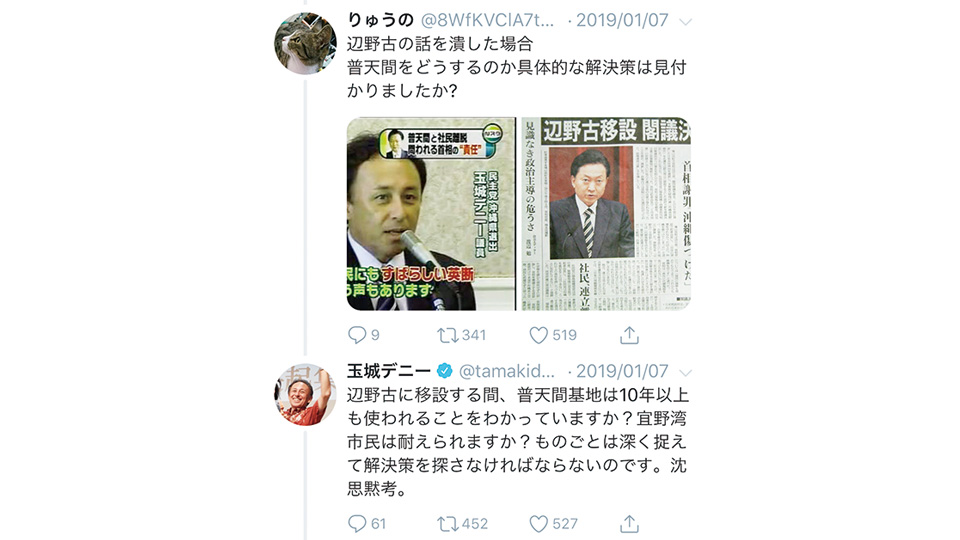The height and width of the screenshot is (540, 960).
Task: Open the dropdown chevron on りゅうの's tweet
Action: click(686, 21)
